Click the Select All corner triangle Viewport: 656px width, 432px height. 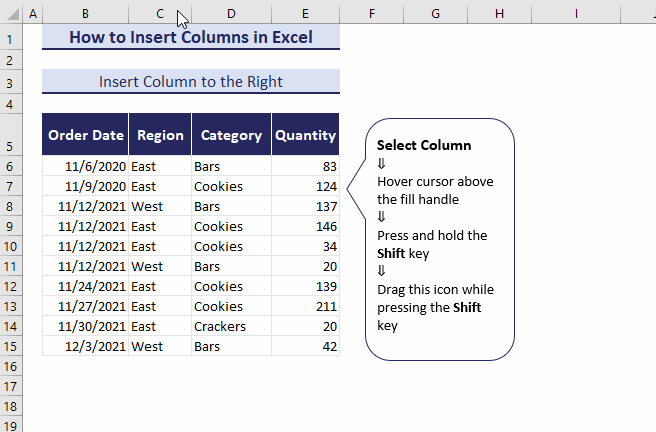[x=13, y=14]
